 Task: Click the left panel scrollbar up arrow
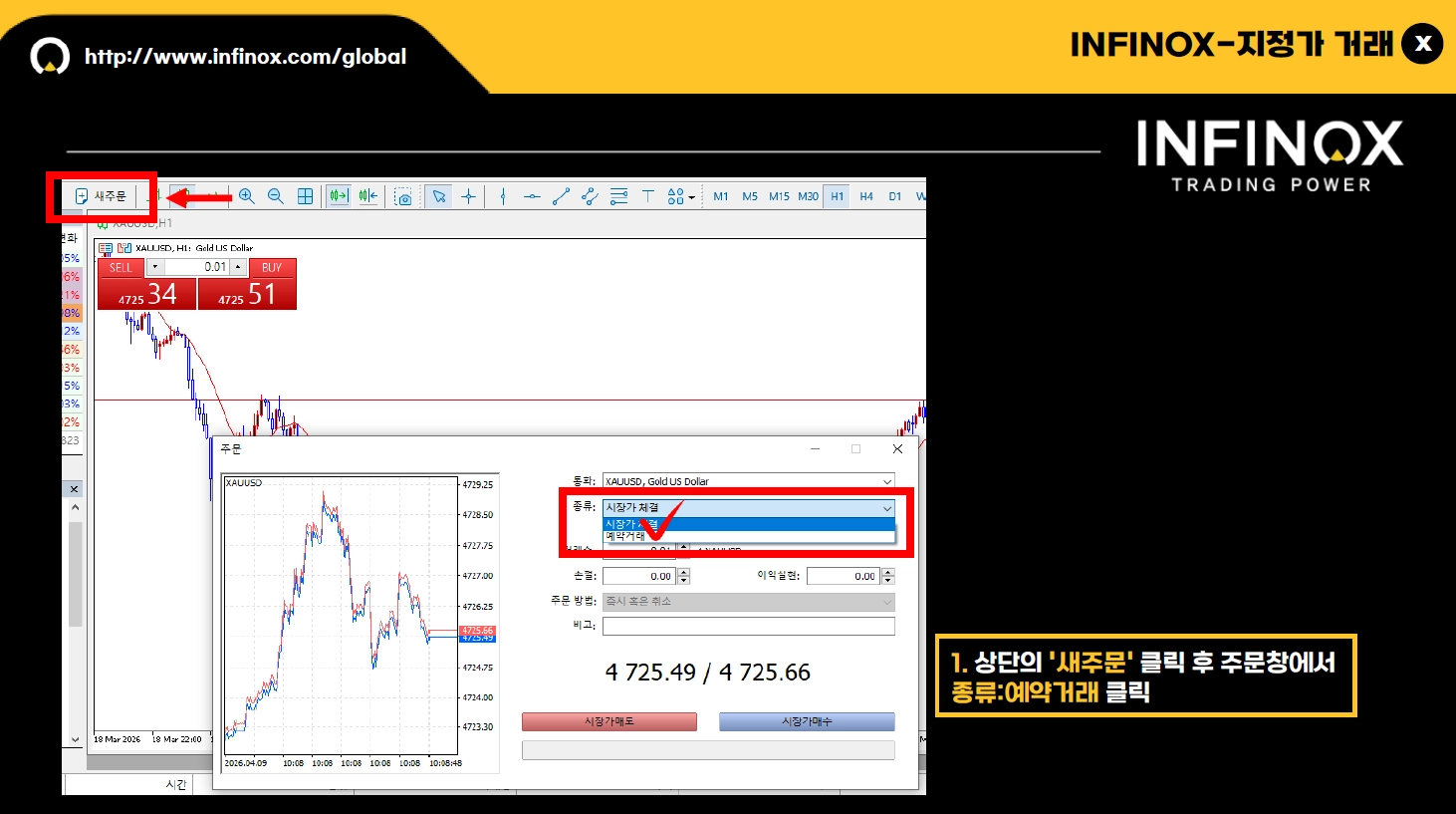[x=75, y=507]
